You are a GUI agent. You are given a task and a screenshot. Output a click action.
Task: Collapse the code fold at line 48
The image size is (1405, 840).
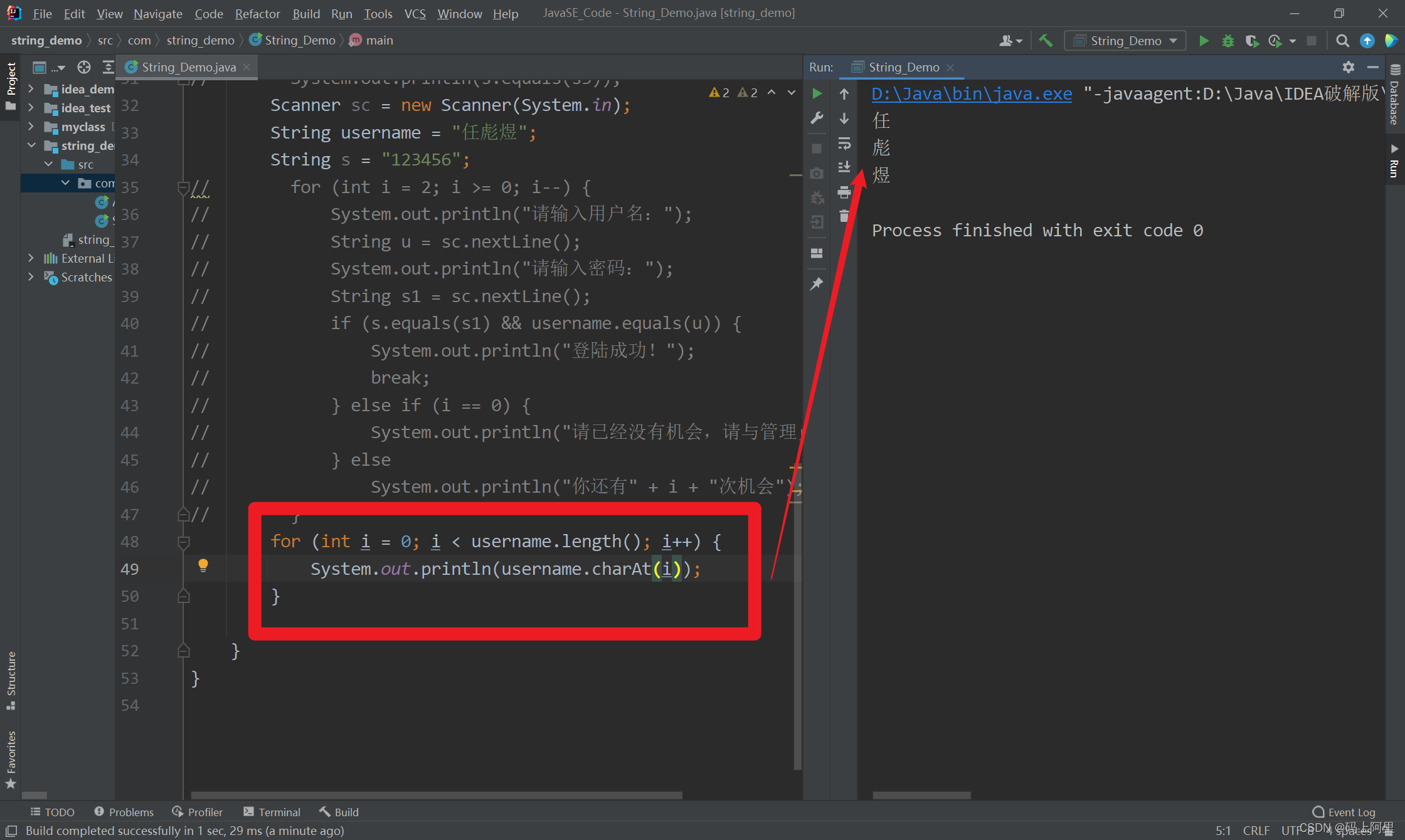coord(184,543)
